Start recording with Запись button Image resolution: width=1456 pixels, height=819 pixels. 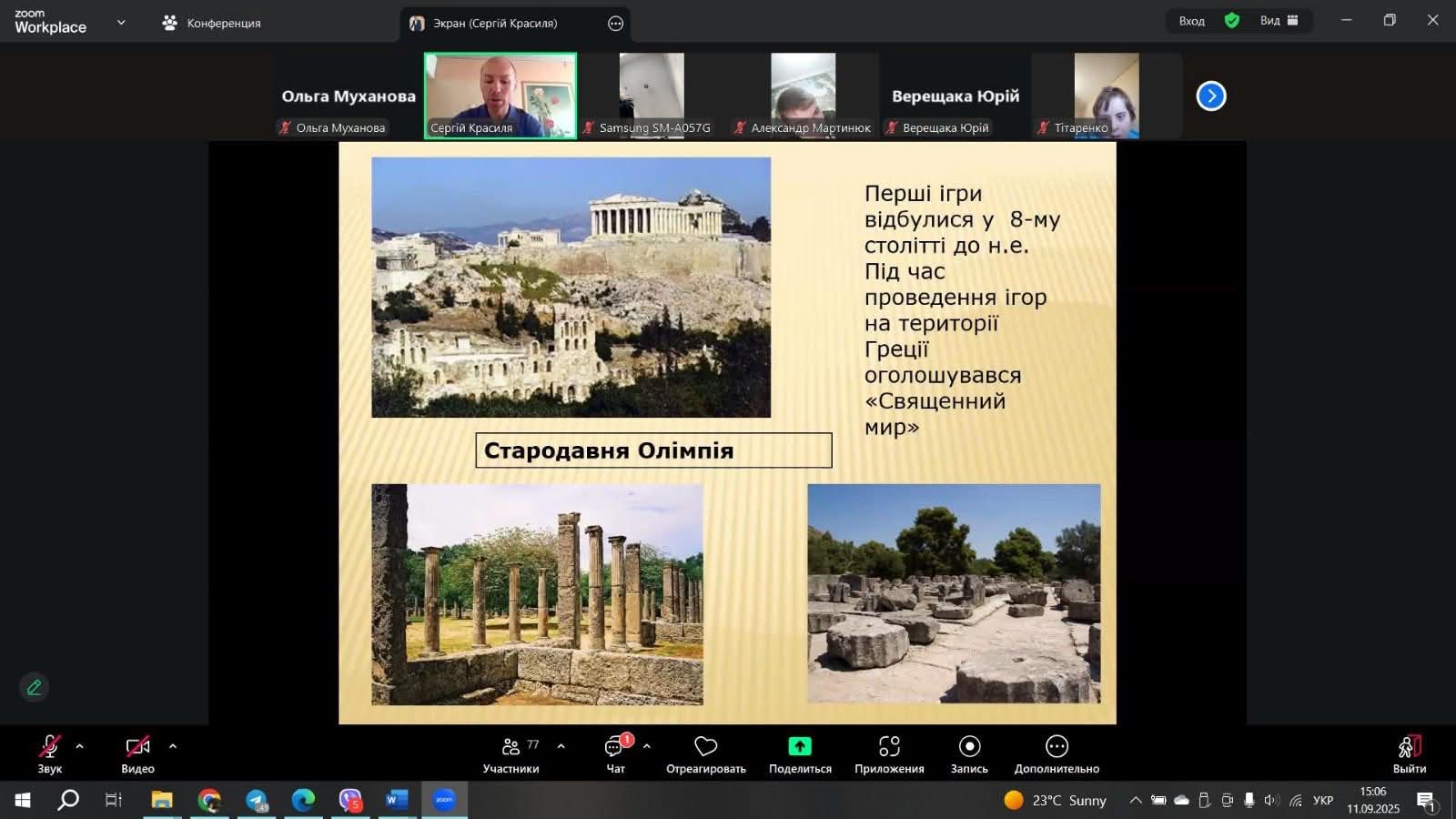tap(969, 754)
